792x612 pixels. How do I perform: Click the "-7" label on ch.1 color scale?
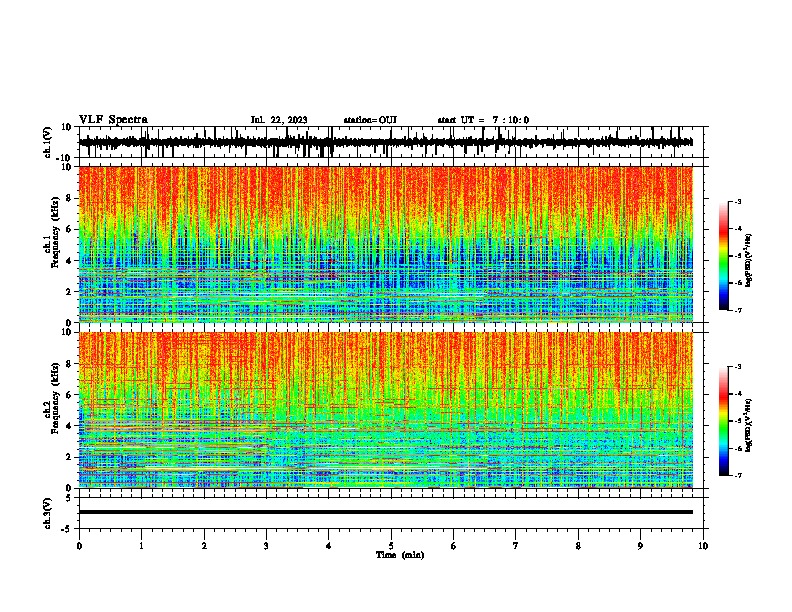point(737,310)
